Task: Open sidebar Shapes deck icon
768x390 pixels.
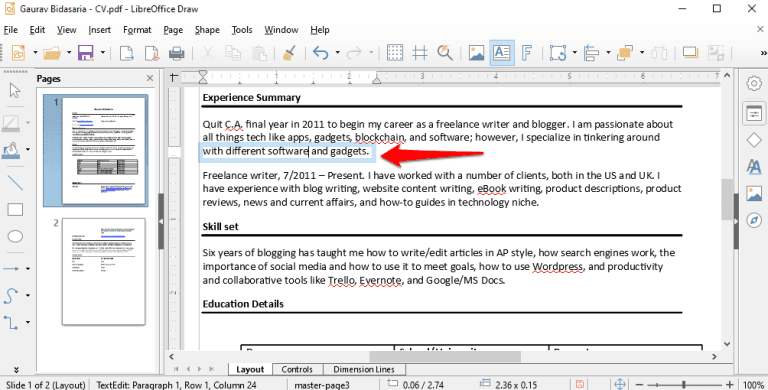Action: (x=754, y=140)
